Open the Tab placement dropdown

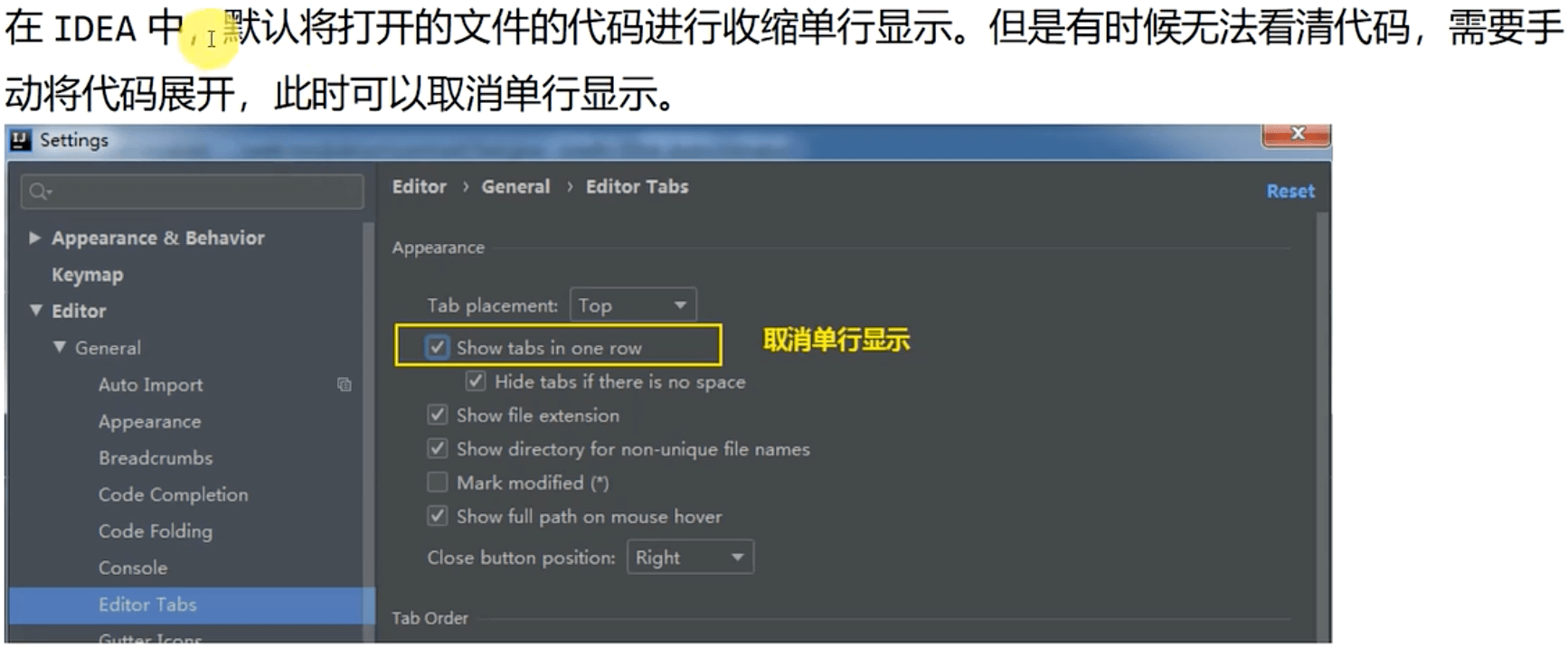[x=633, y=305]
